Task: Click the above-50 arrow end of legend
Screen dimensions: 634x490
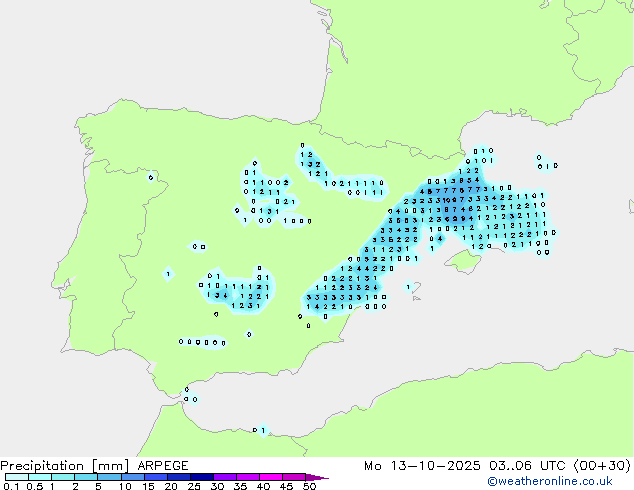Action: coord(317,477)
